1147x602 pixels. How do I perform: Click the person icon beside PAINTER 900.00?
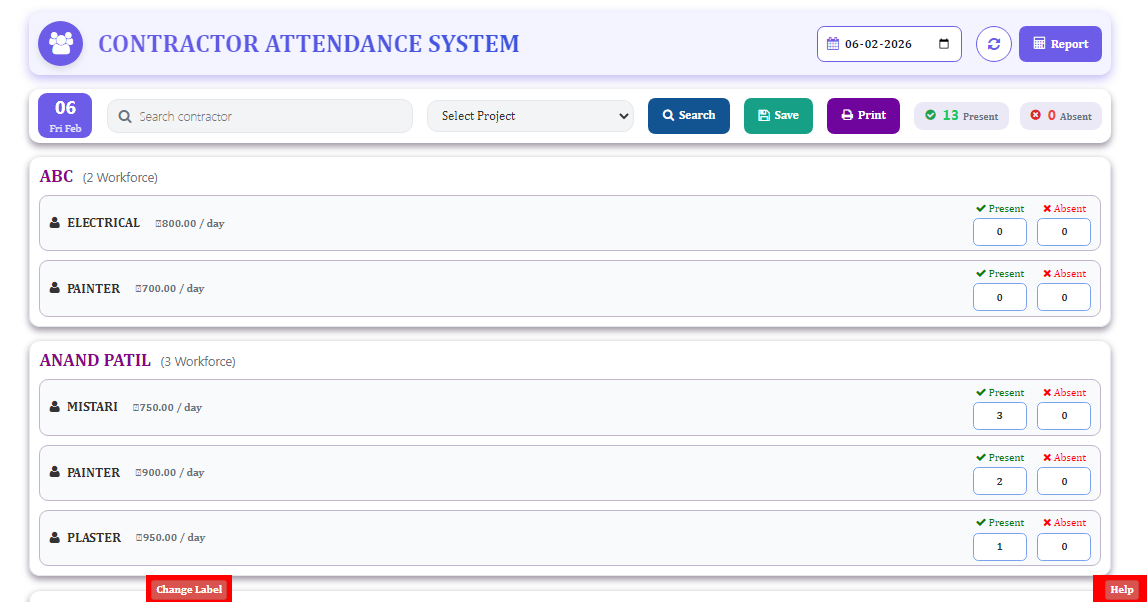click(x=55, y=473)
